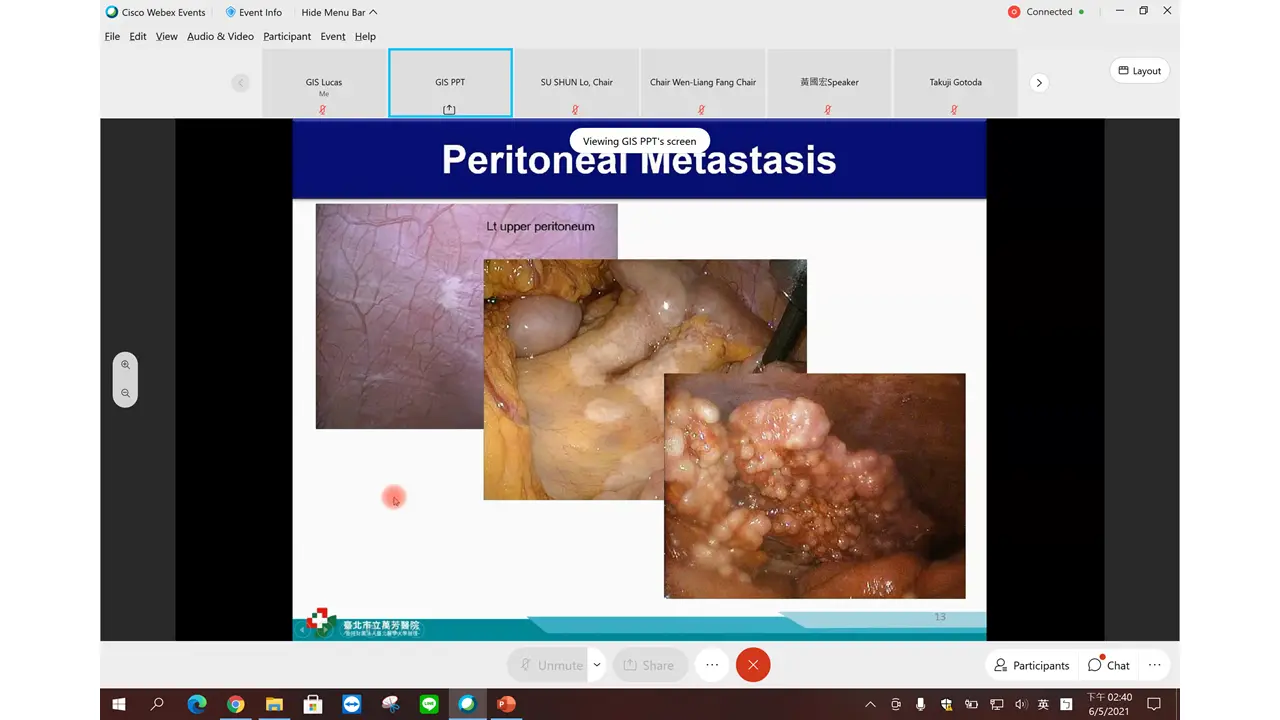Open panel options ellipsis next to Chat
The width and height of the screenshot is (1280, 720).
click(x=1154, y=665)
